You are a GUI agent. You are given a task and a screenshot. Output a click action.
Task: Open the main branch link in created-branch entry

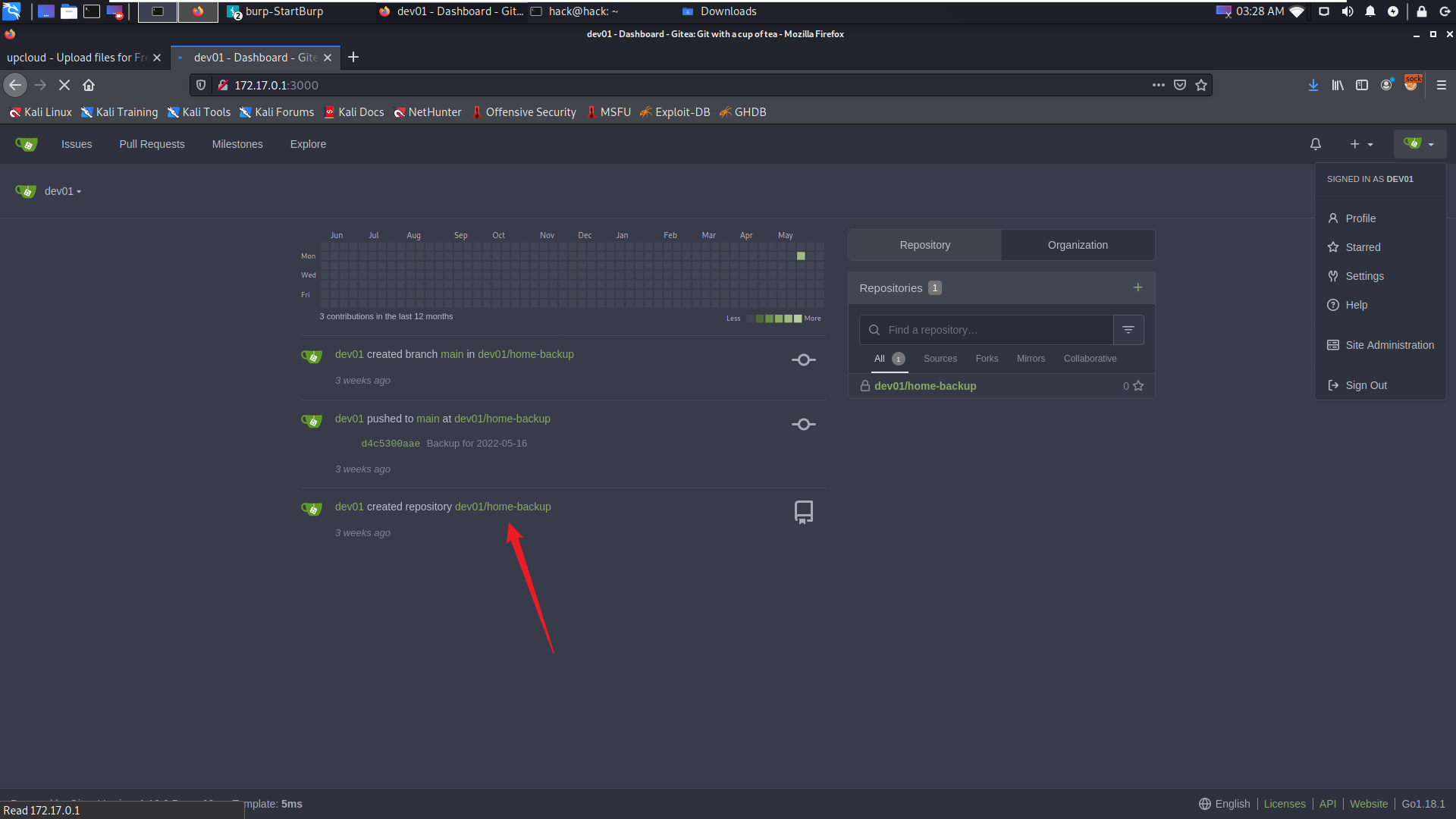pyautogui.click(x=452, y=354)
